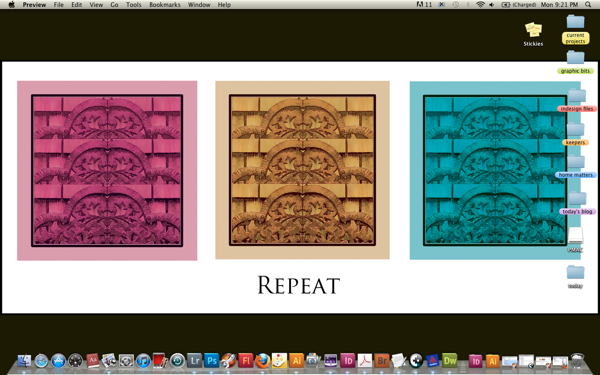Open the printer utility dock icon
Screen dimensions: 600x375
pyautogui.click(x=313, y=361)
